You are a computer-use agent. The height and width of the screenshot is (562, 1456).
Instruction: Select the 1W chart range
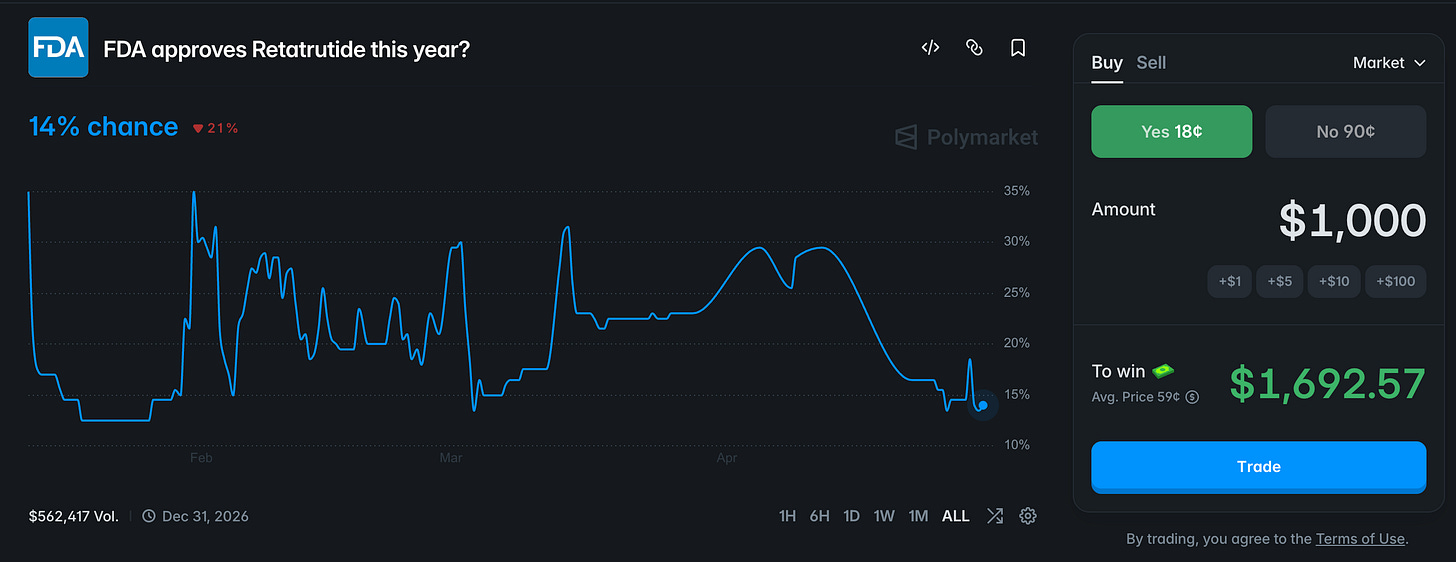pyautogui.click(x=884, y=516)
